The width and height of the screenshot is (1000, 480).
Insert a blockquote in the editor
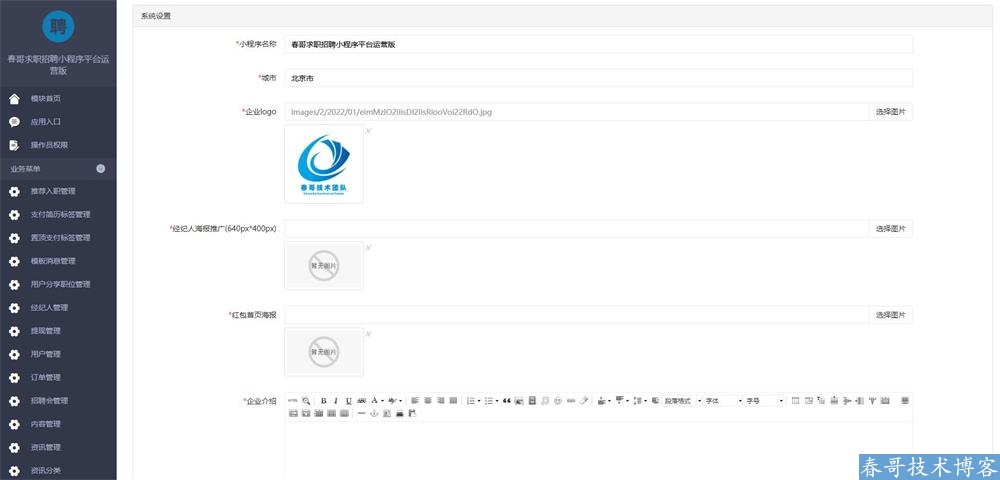(507, 401)
